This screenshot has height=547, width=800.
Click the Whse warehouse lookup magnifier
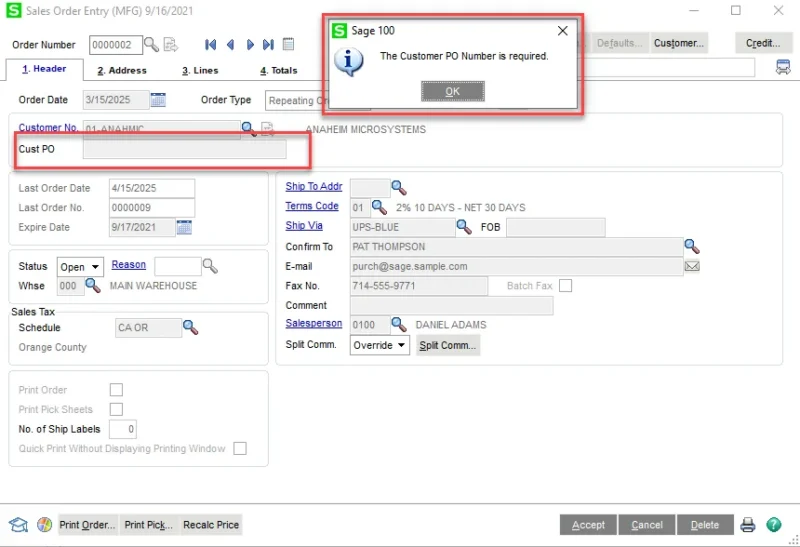(x=92, y=285)
